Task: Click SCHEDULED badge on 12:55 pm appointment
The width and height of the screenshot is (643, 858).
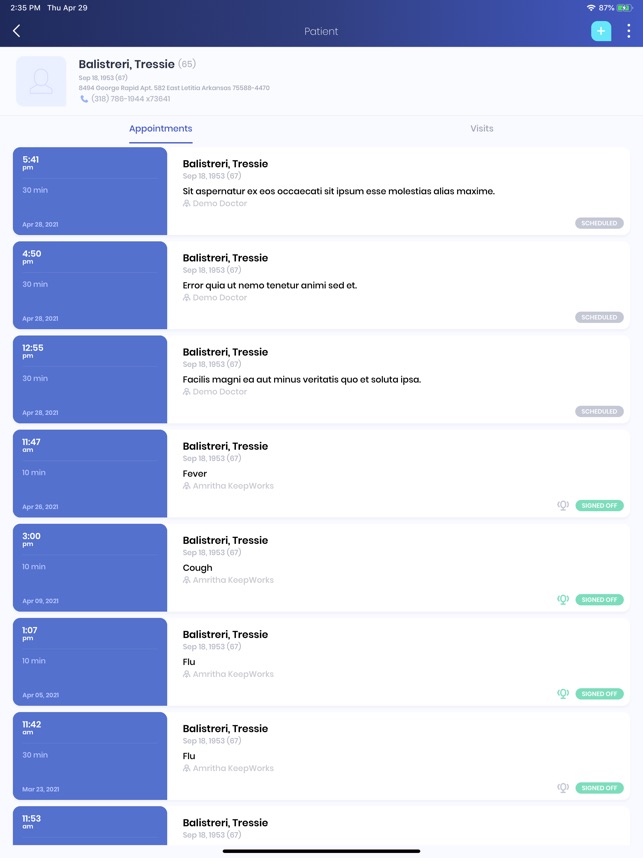Action: [x=599, y=411]
